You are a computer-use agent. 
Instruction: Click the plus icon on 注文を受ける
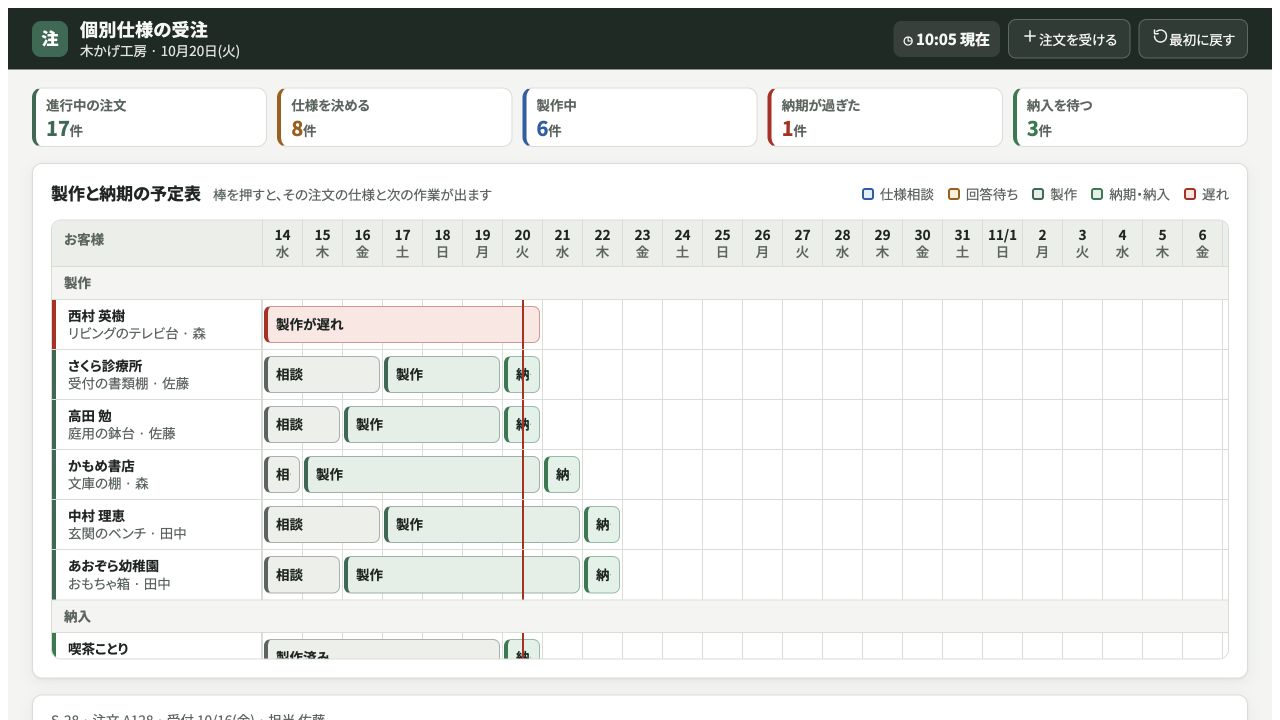click(1029, 37)
